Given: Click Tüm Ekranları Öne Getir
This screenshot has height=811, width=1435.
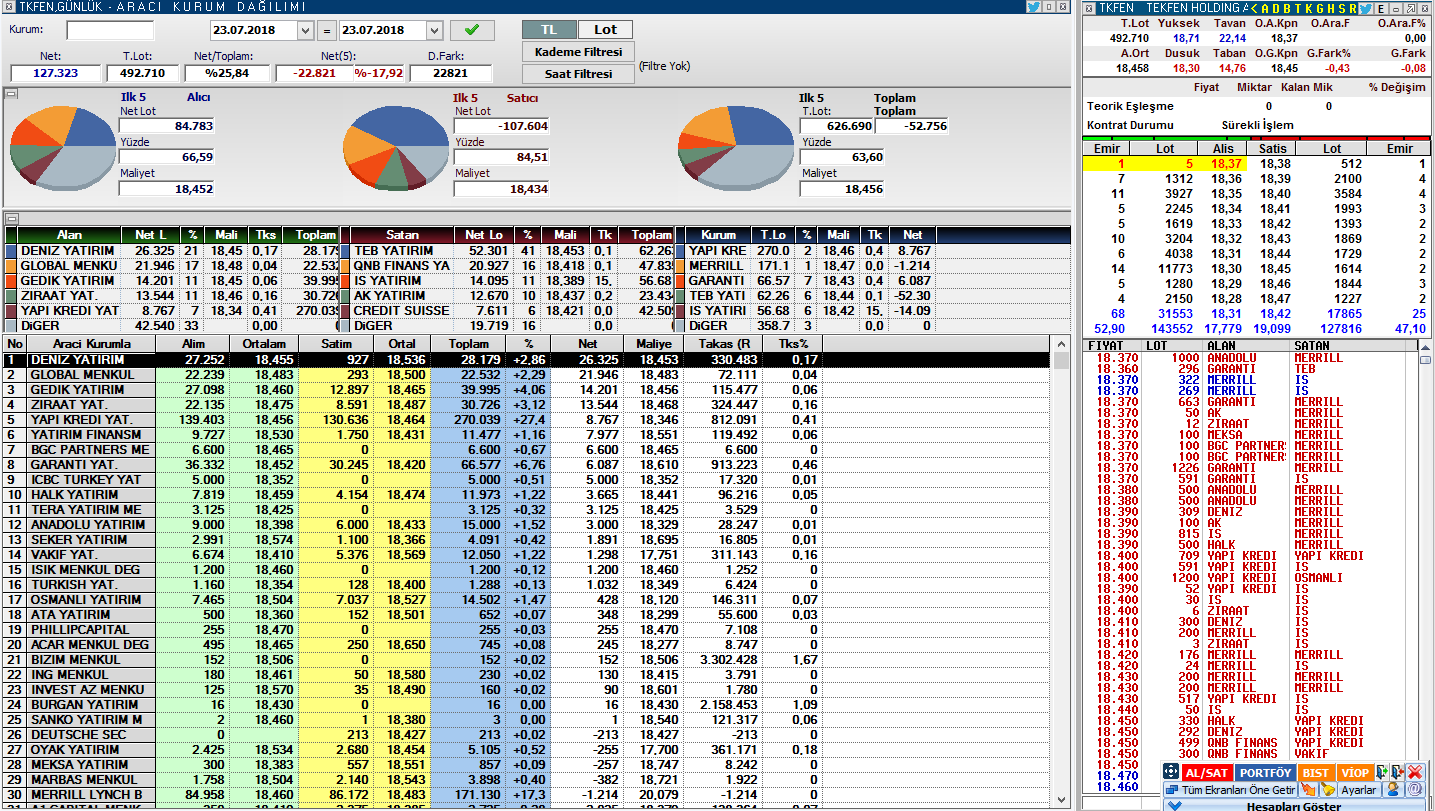Looking at the screenshot, I should click(x=1231, y=790).
